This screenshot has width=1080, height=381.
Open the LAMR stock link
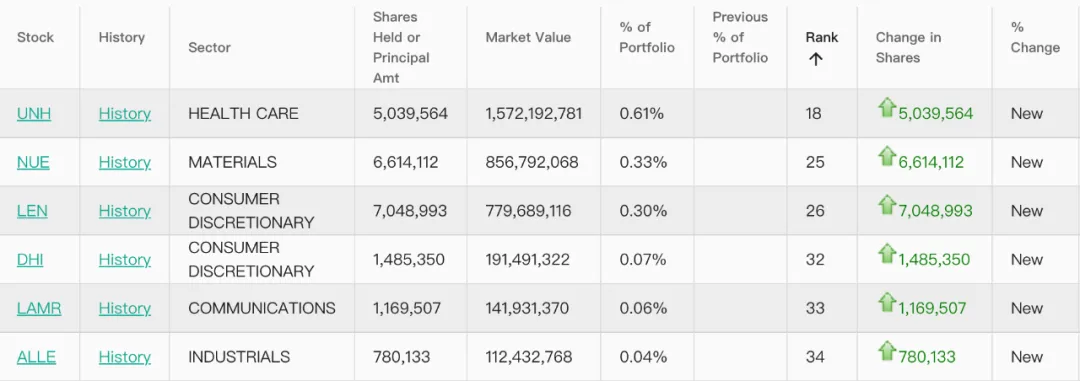coord(39,309)
